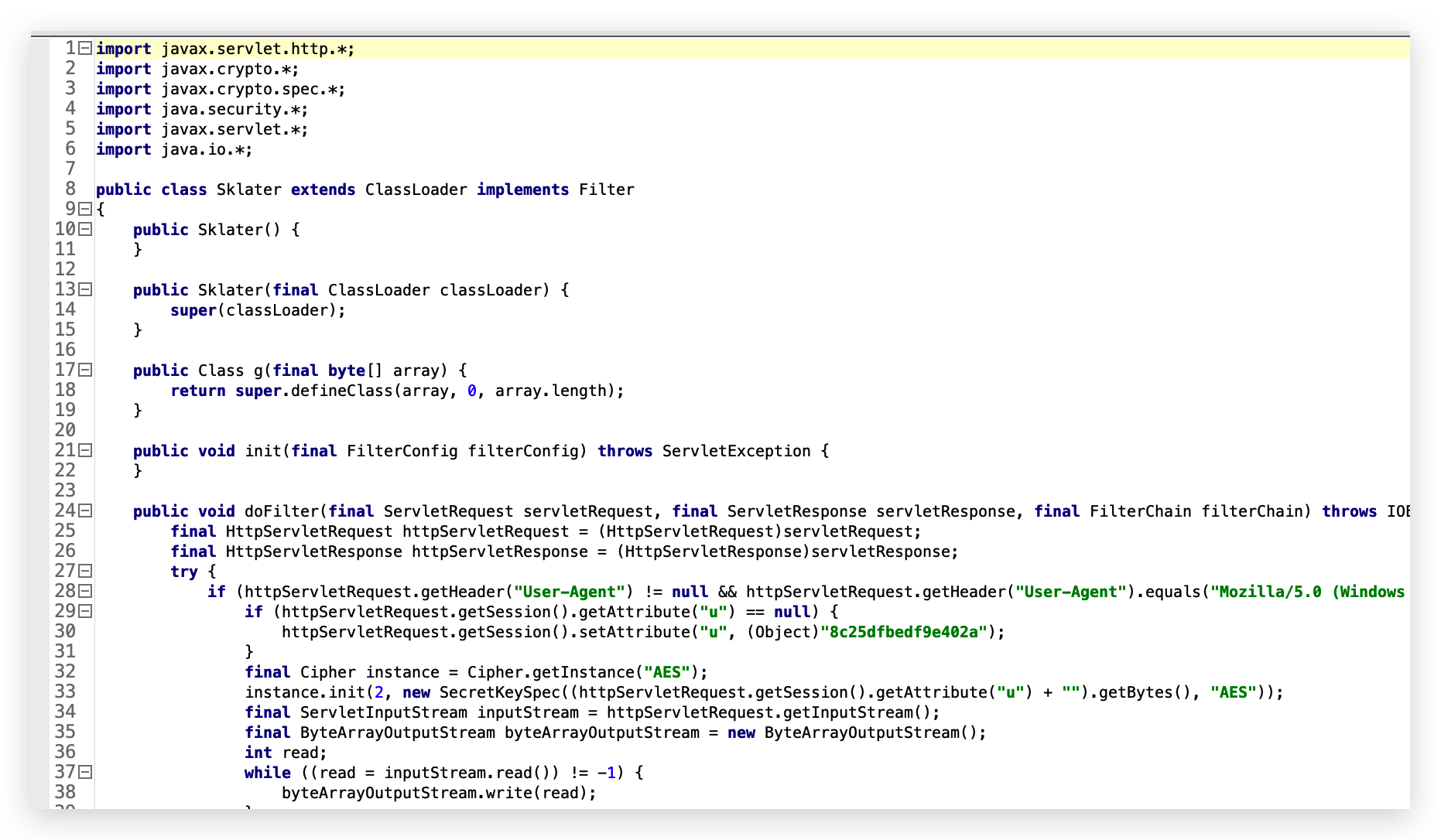Image resolution: width=1441 pixels, height=840 pixels.
Task: Click the 'doFilter' method name
Action: tap(282, 511)
